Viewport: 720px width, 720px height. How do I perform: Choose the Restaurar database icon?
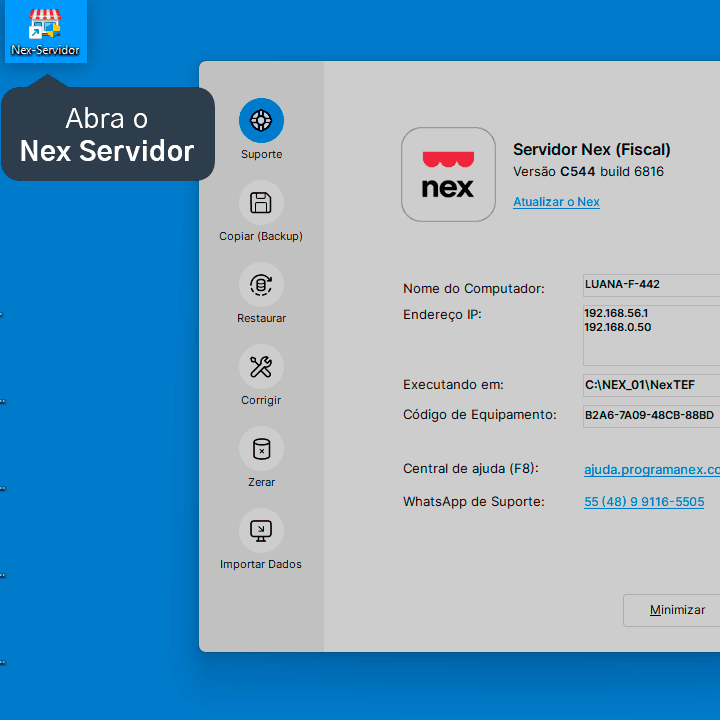tap(261, 285)
